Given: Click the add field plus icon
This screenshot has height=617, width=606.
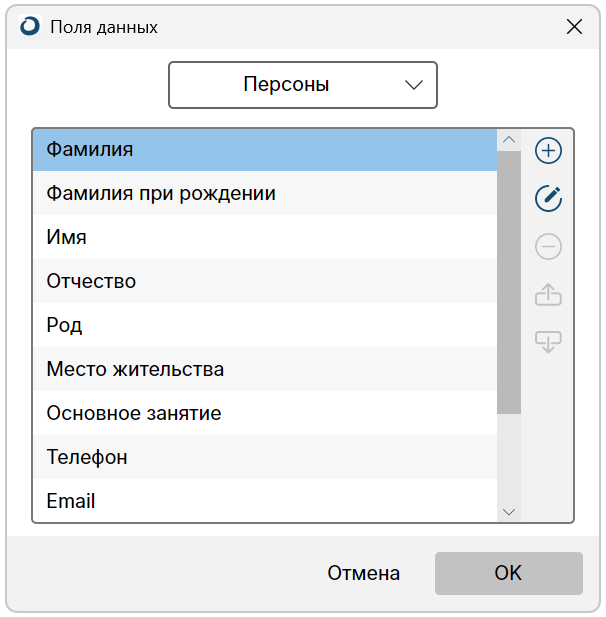Looking at the screenshot, I should (x=548, y=150).
